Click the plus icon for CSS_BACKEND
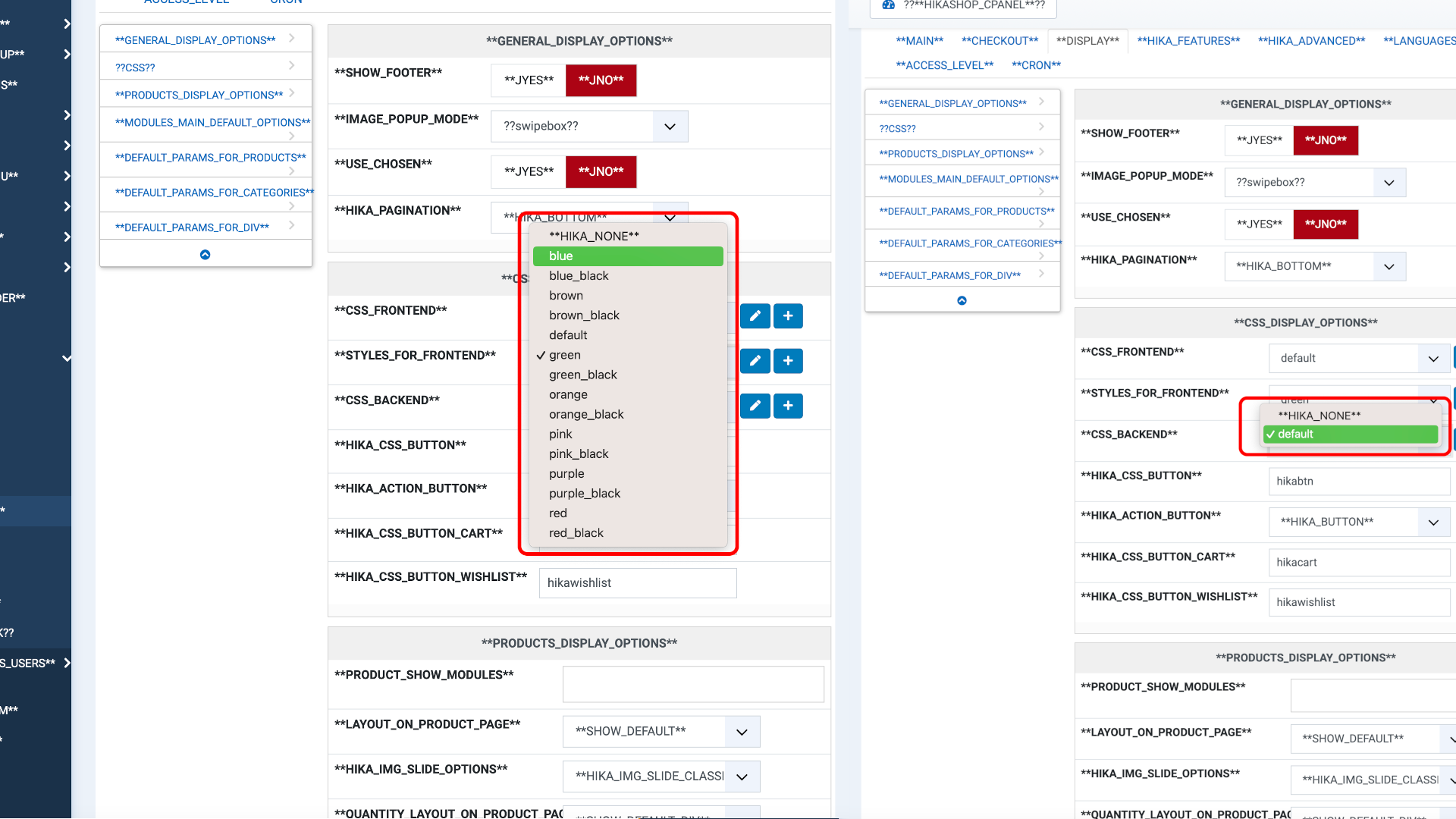 pyautogui.click(x=788, y=406)
